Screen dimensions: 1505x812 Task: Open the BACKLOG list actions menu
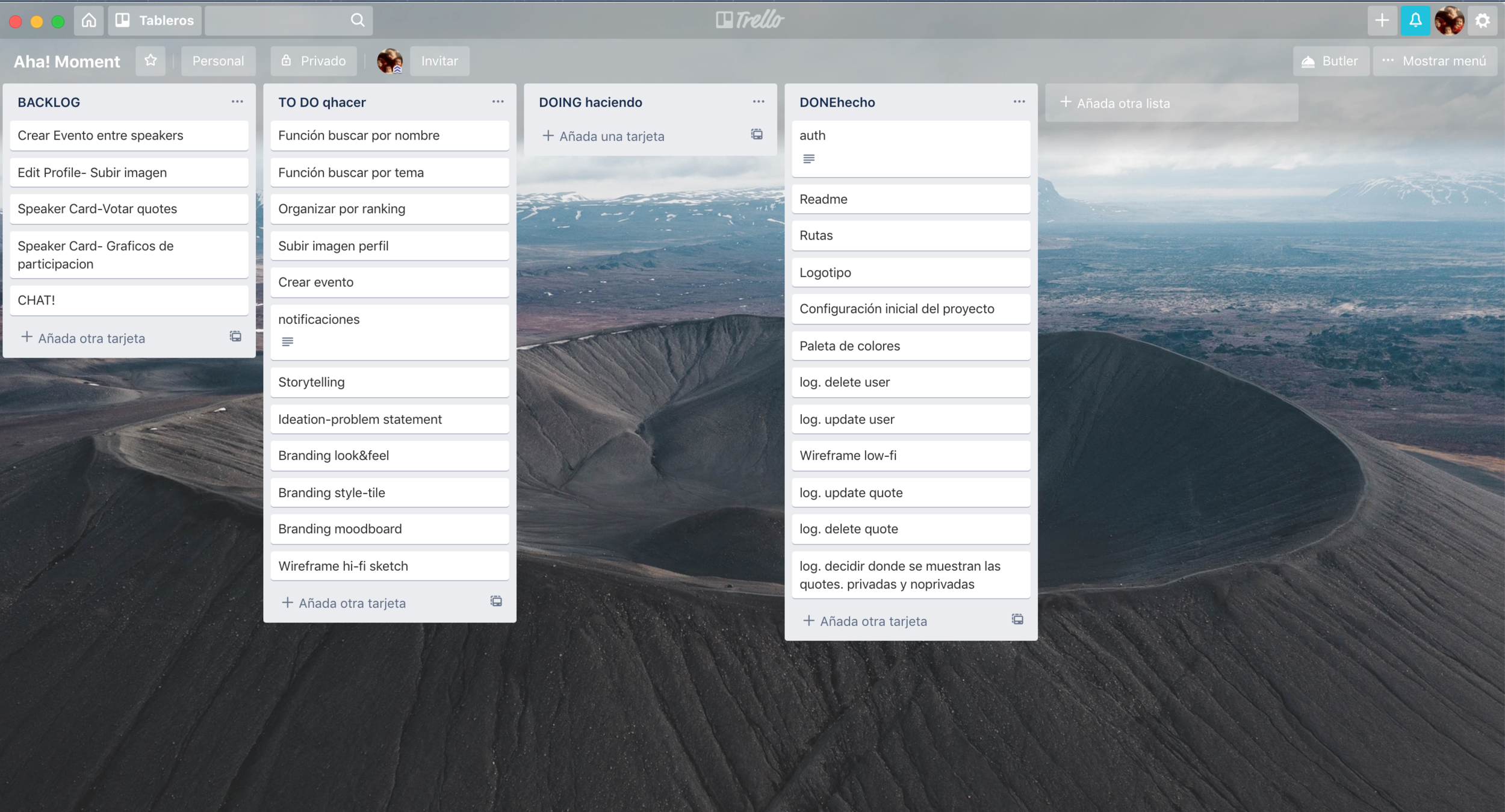point(237,102)
